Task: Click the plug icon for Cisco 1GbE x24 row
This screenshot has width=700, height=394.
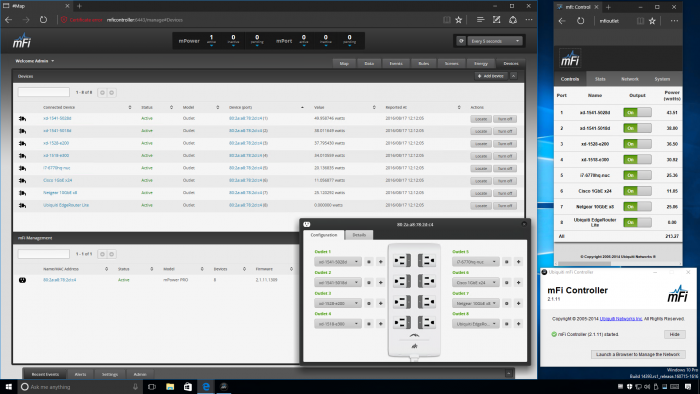Action: 22,180
